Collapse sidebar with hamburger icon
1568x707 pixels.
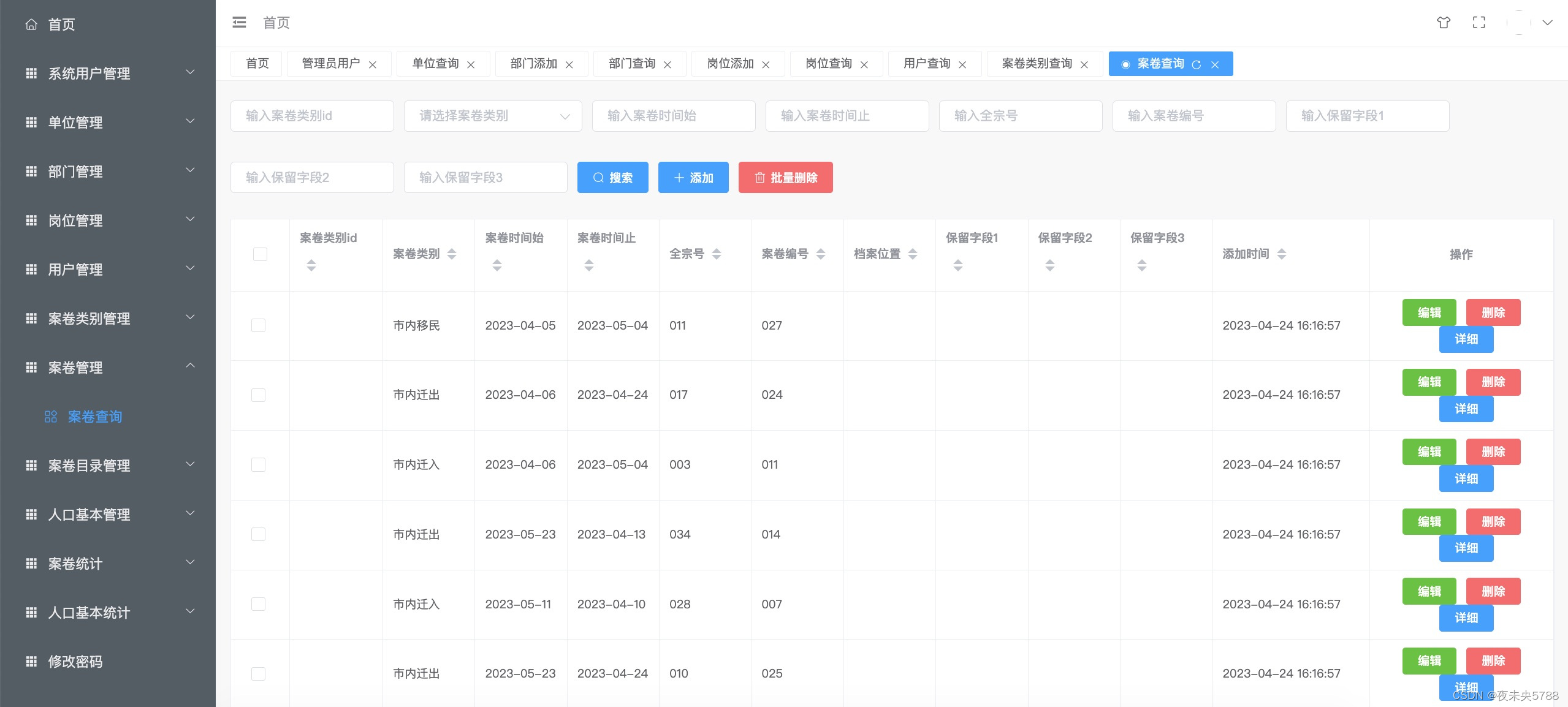tap(239, 23)
